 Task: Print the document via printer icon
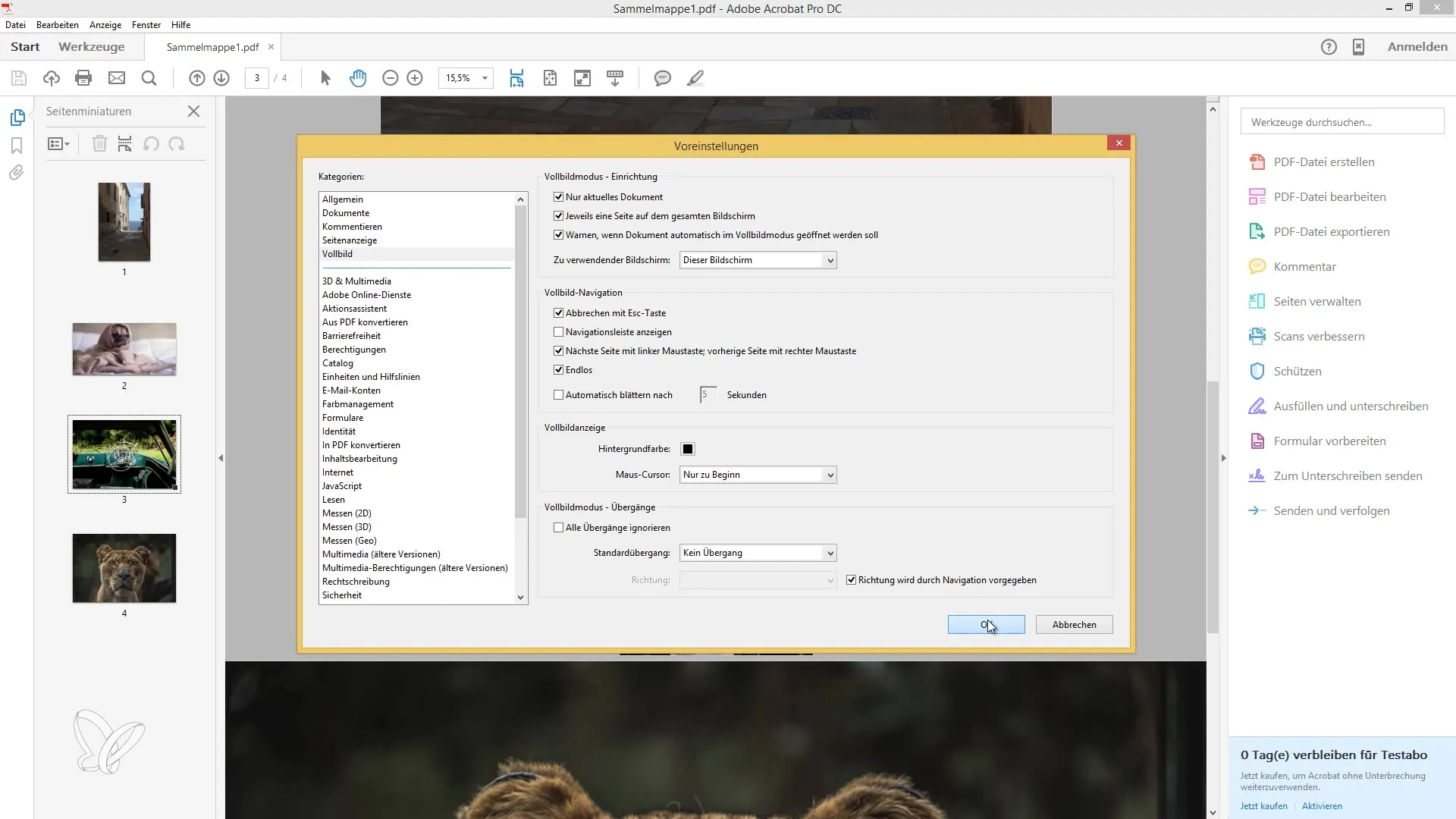[83, 78]
